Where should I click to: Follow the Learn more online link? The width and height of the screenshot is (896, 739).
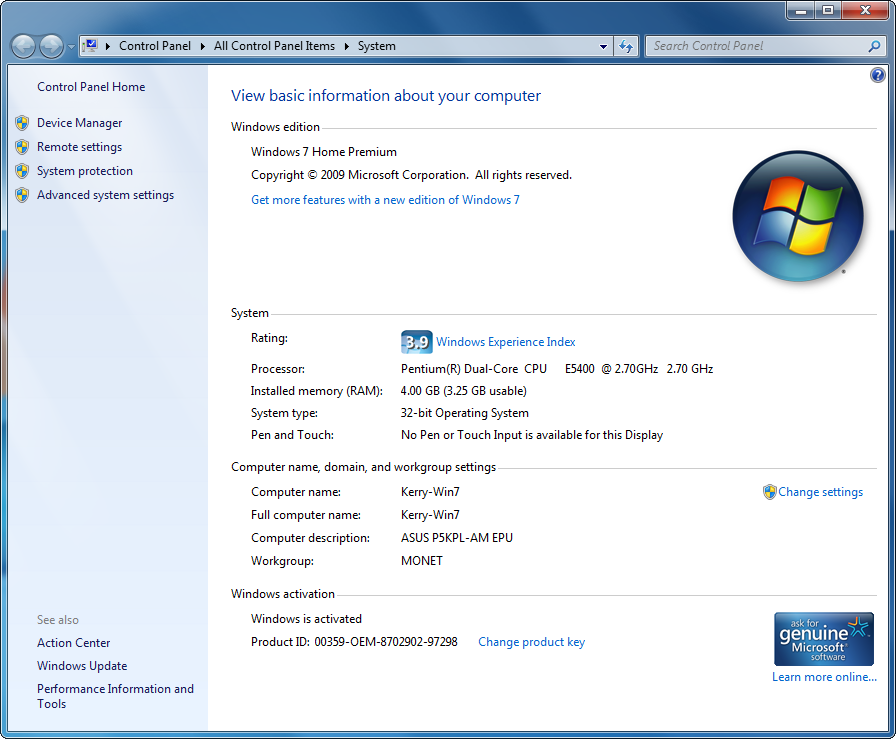point(824,677)
